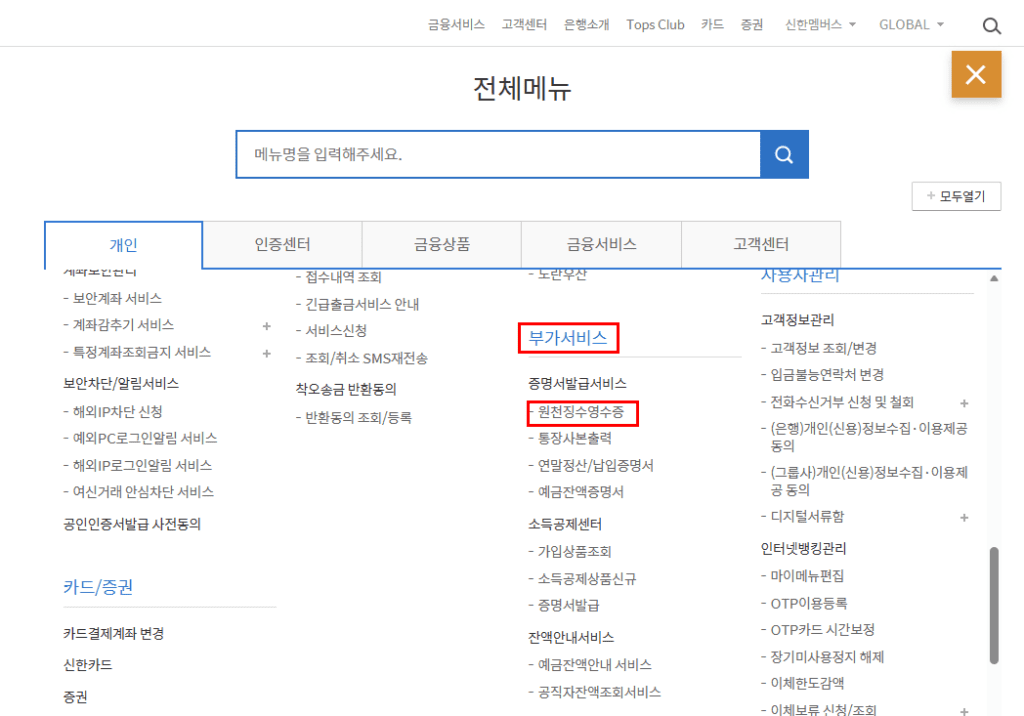Expand the 디지털서류함 section
This screenshot has height=716, width=1024.
[964, 518]
